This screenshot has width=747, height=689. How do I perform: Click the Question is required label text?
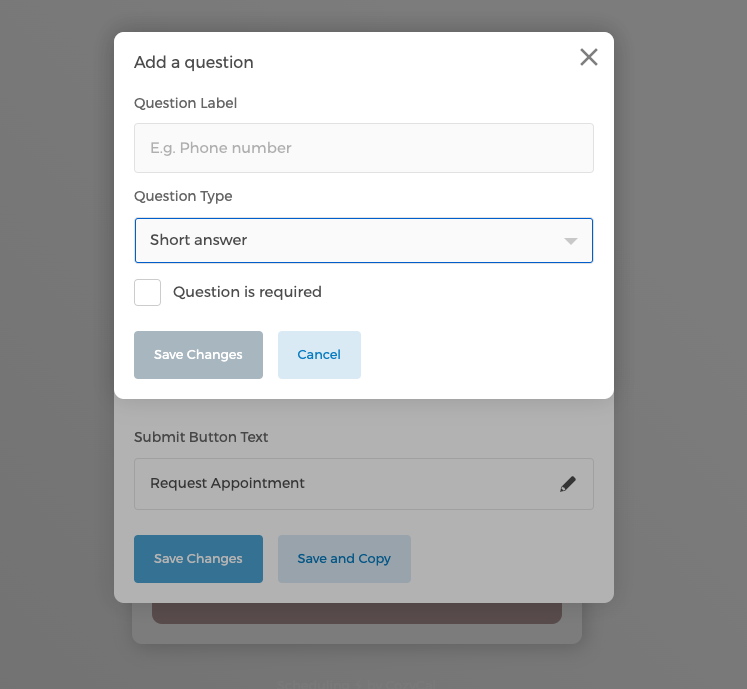(x=247, y=292)
